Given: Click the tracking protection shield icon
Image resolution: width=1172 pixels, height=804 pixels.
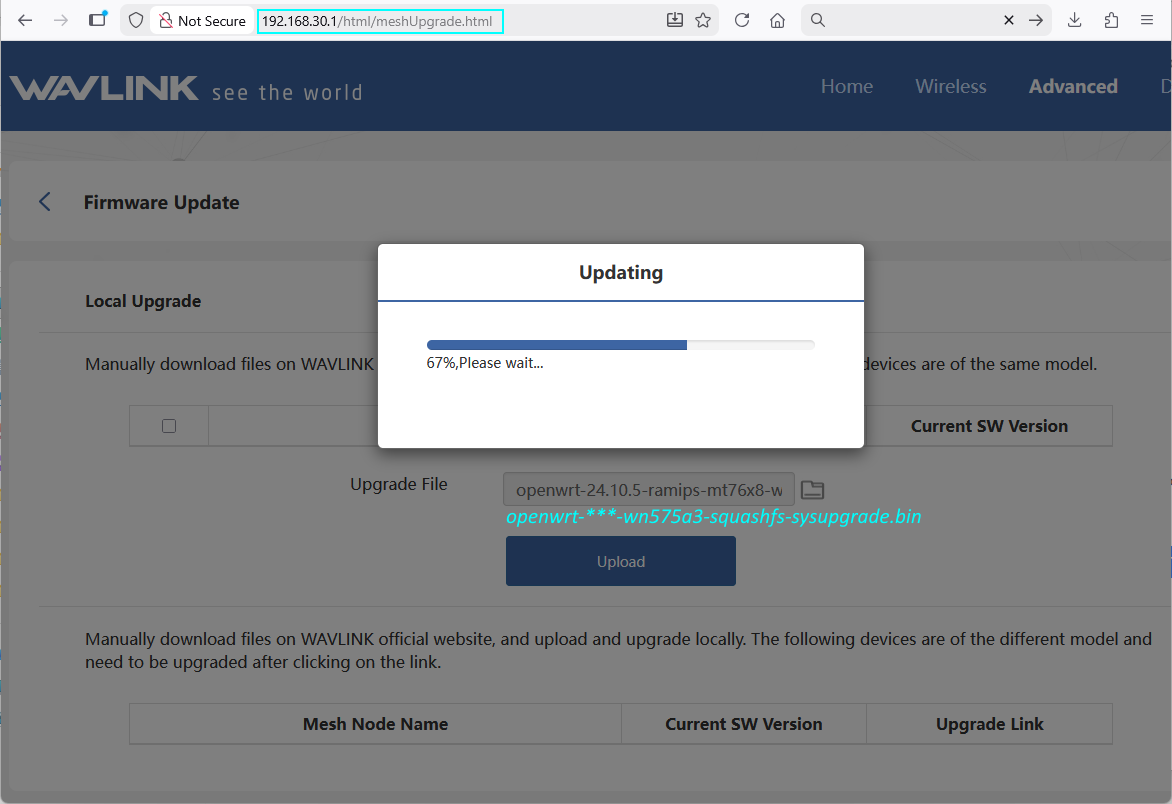Looking at the screenshot, I should (x=136, y=20).
